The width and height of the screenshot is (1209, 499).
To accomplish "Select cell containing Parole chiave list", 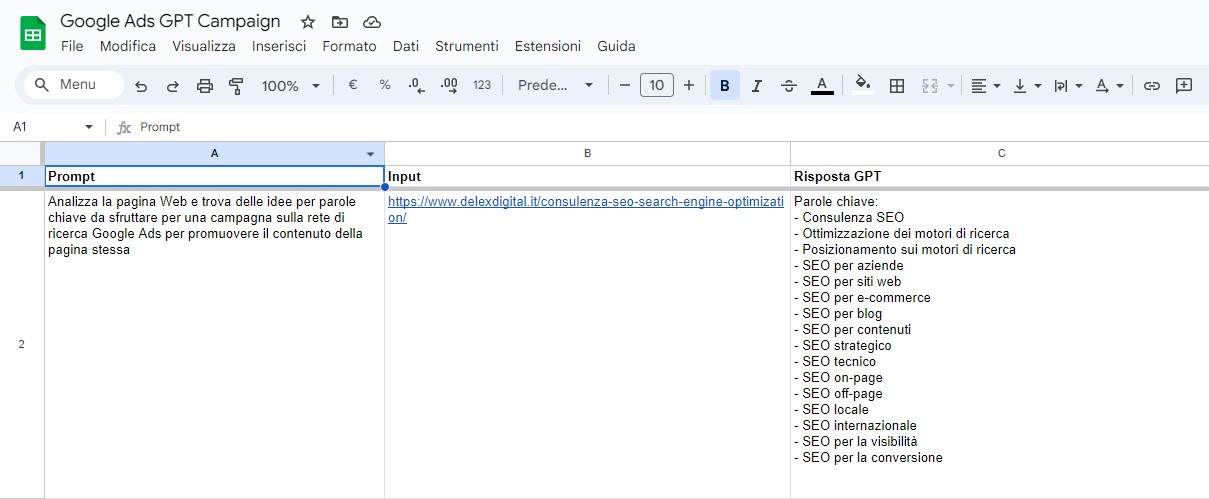I will coord(1000,344).
